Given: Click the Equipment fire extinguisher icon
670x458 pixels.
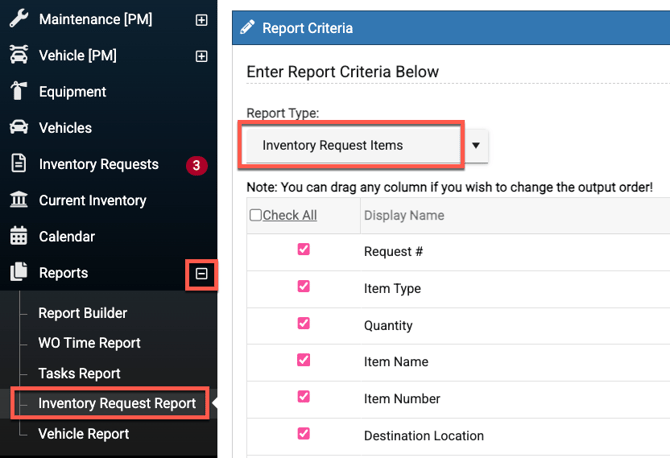Looking at the screenshot, I should point(18,92).
